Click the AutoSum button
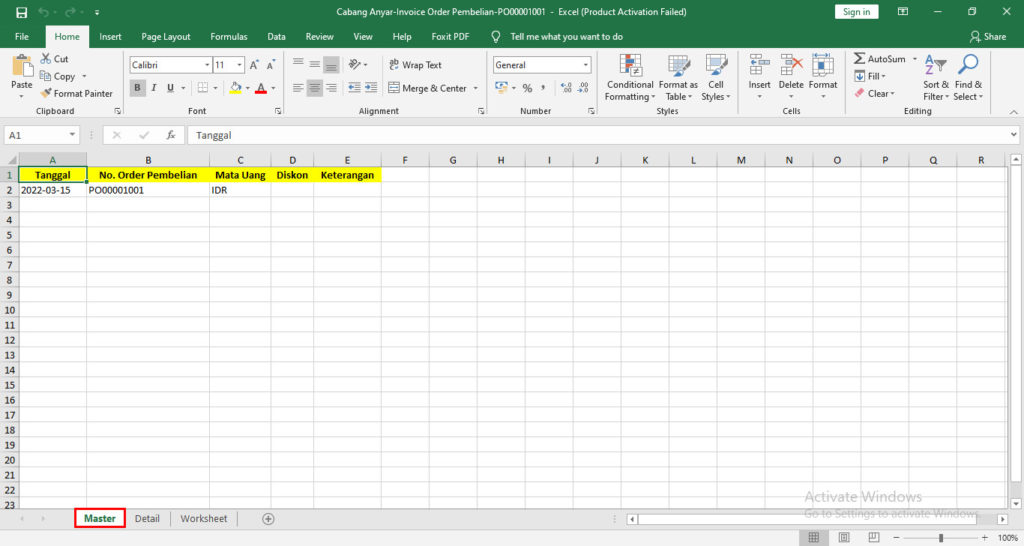The width and height of the screenshot is (1024, 546). (x=880, y=59)
